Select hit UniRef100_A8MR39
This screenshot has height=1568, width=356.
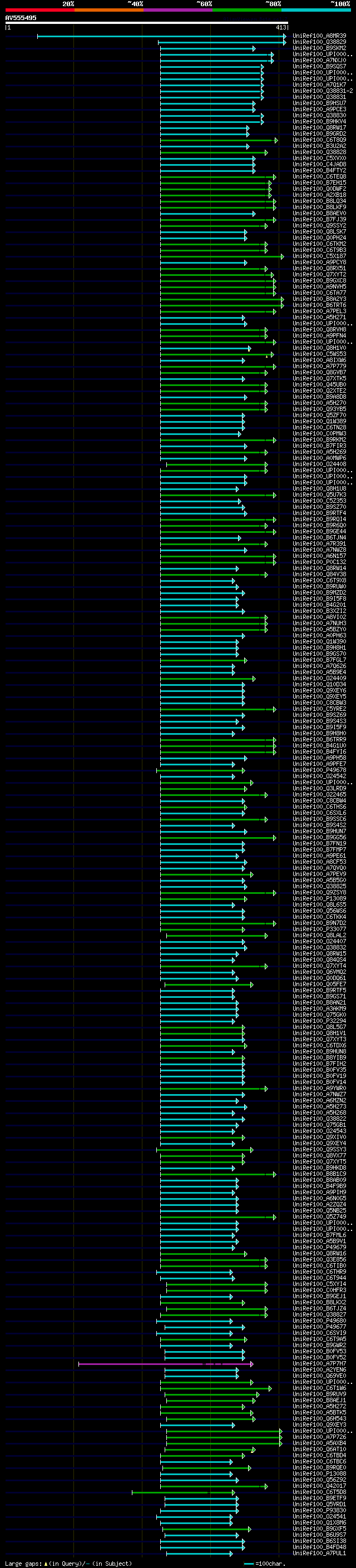319,36
